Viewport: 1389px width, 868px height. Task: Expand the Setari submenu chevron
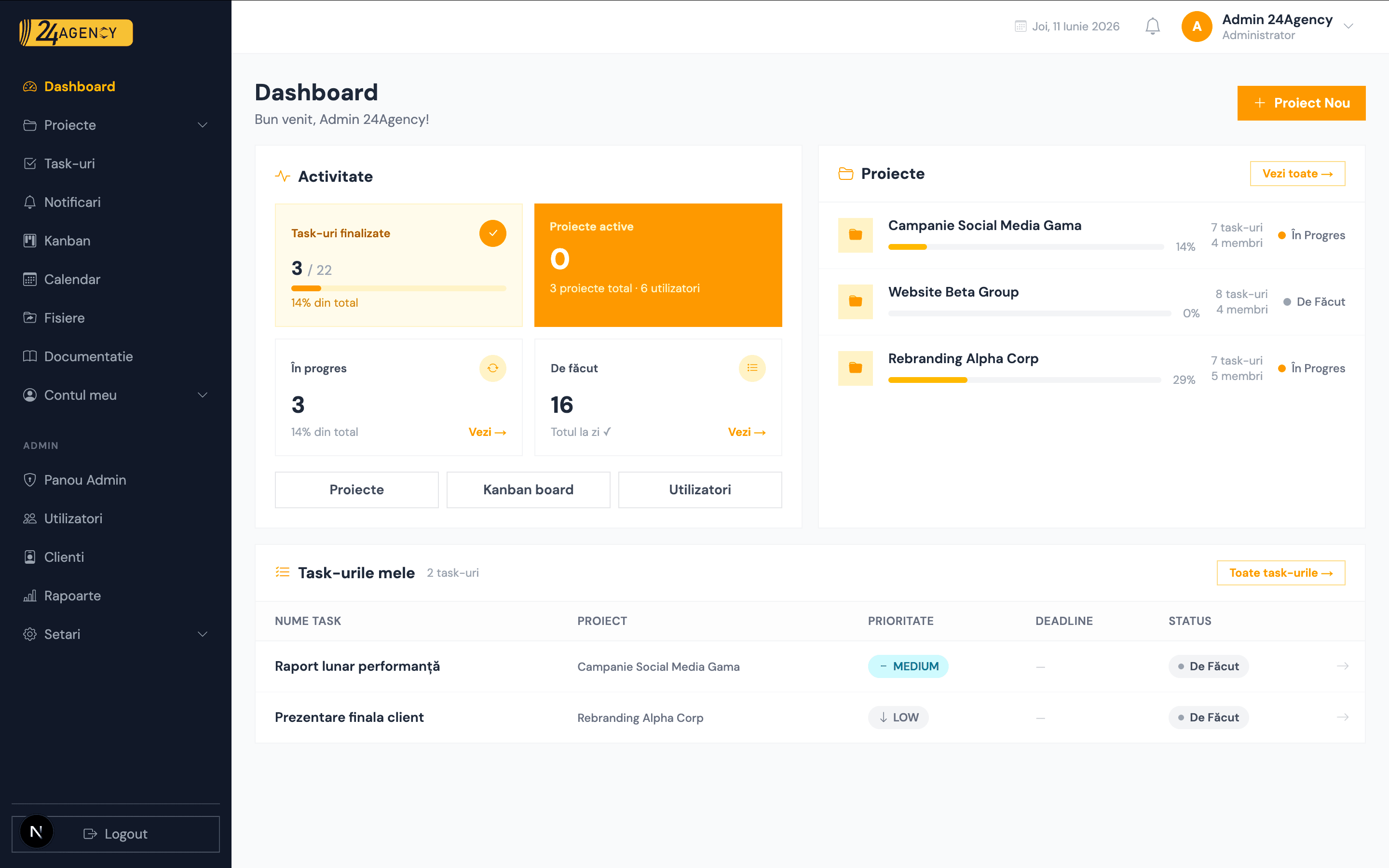tap(203, 634)
